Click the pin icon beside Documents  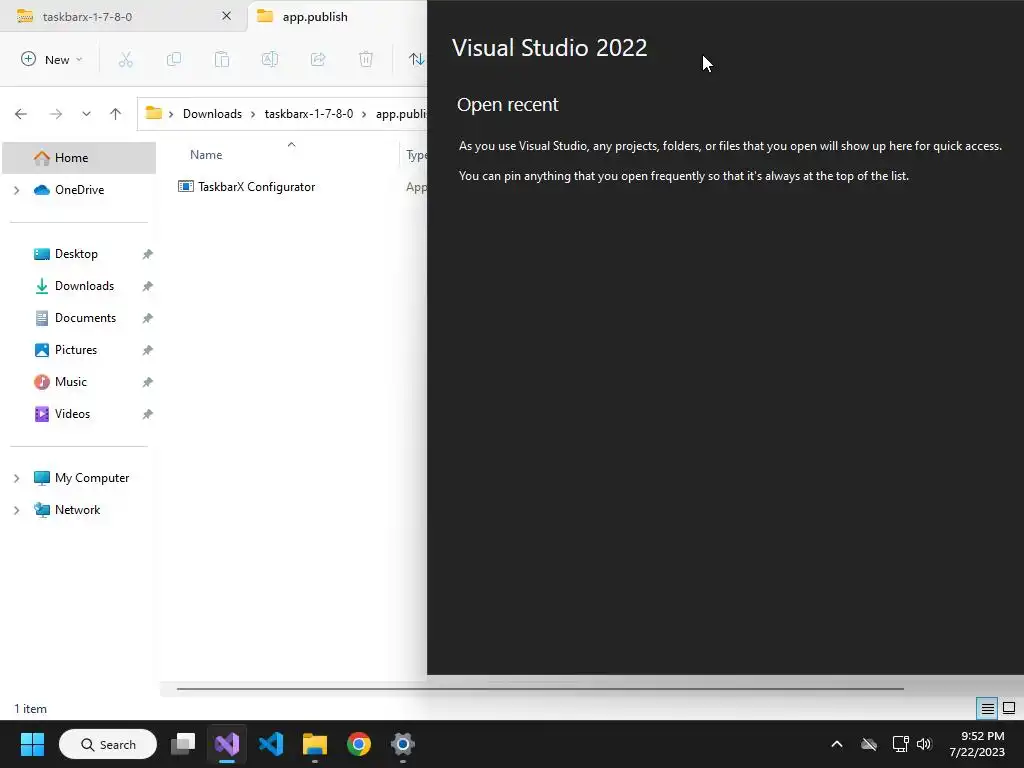[148, 318]
